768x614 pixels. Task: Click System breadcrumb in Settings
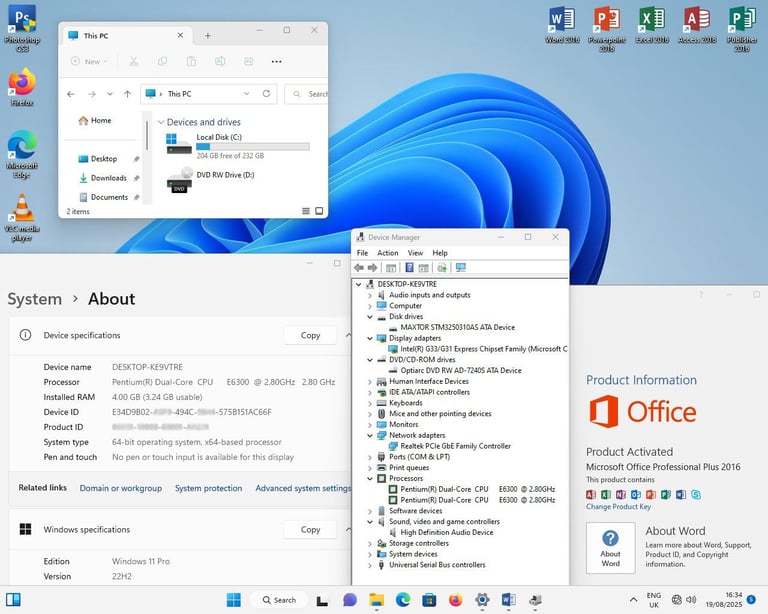click(34, 299)
